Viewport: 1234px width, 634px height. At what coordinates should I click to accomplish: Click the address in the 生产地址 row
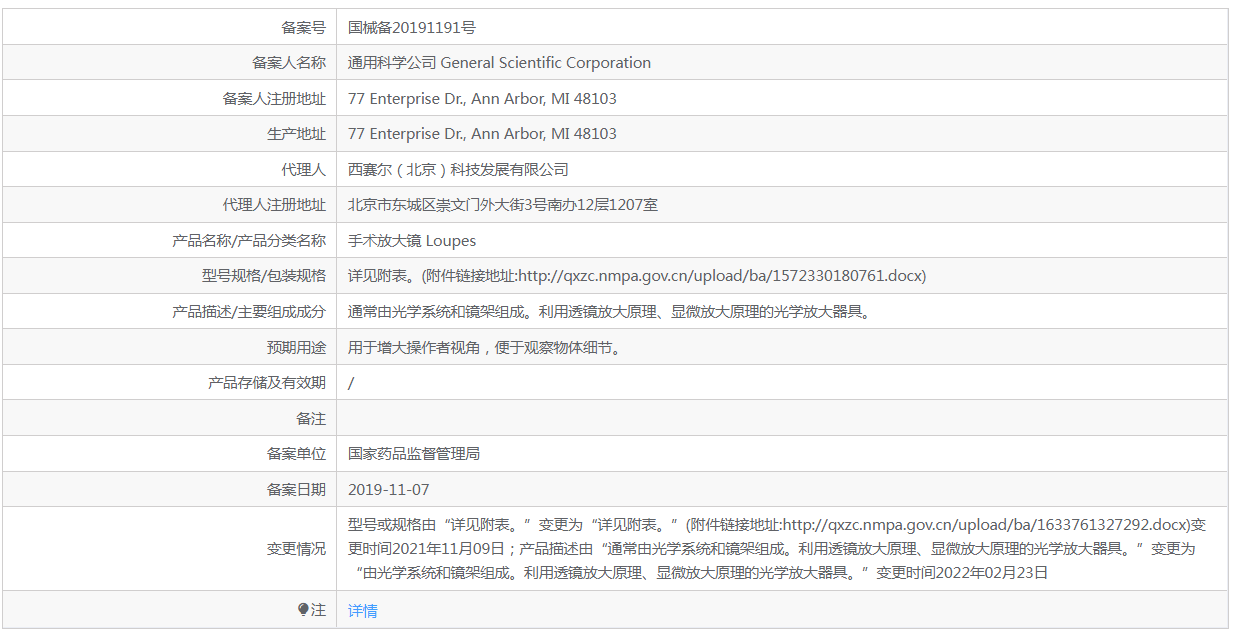click(482, 133)
